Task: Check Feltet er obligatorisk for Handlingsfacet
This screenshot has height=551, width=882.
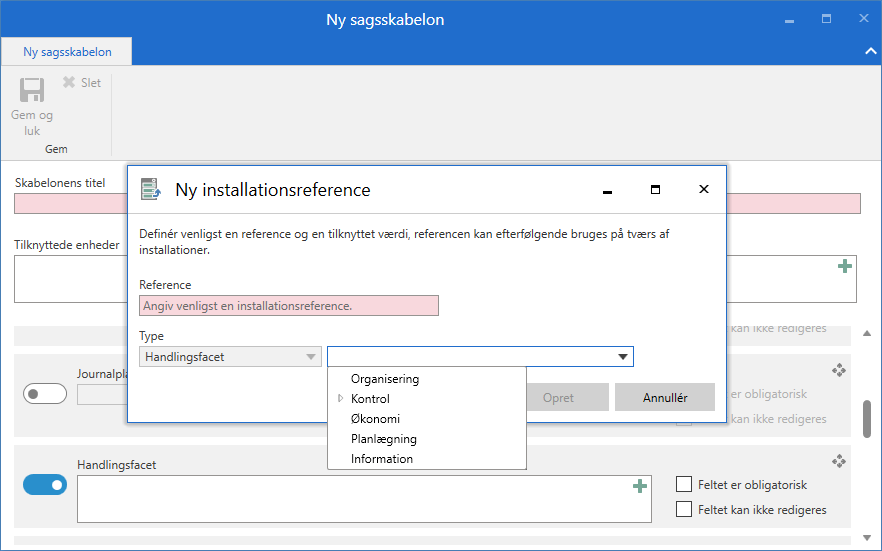Action: [x=684, y=485]
